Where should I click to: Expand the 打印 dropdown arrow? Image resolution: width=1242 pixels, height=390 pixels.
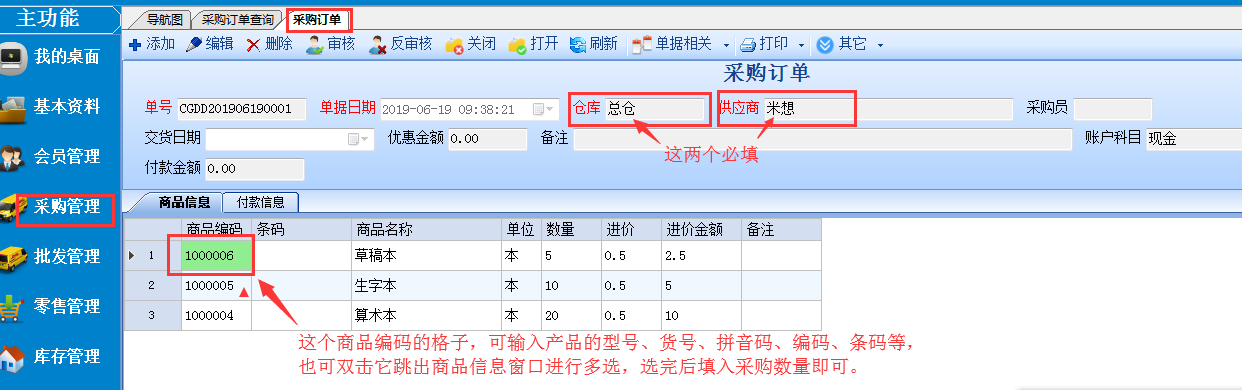click(x=801, y=45)
